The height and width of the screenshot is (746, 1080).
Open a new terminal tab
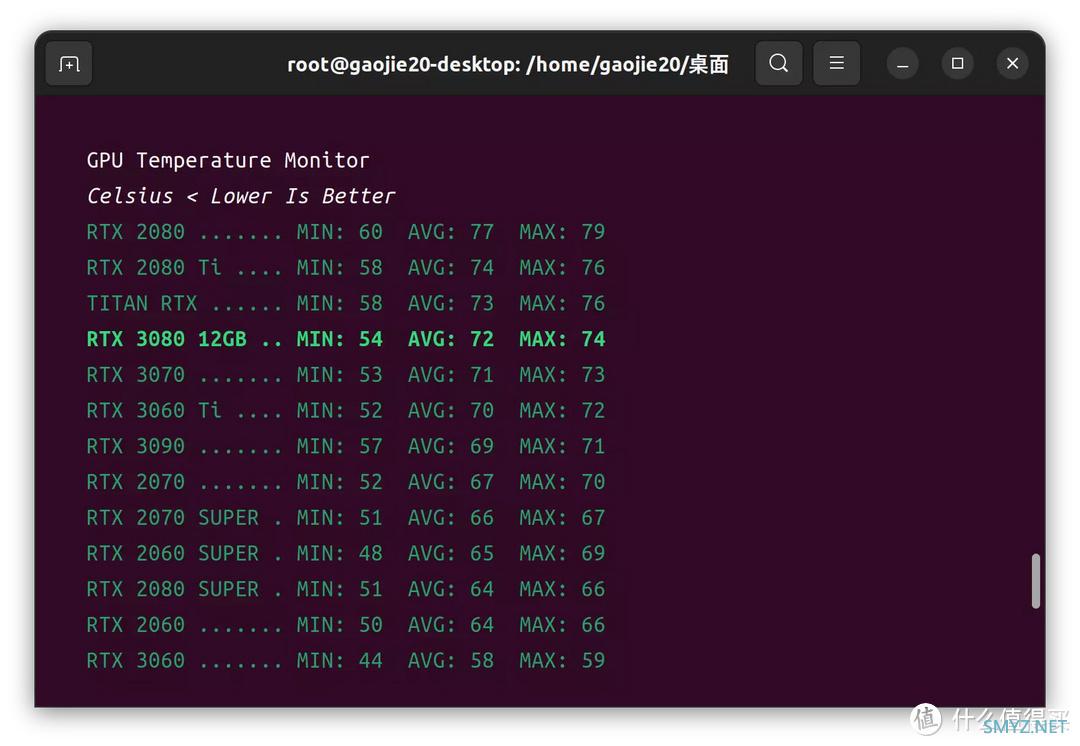pyautogui.click(x=69, y=63)
